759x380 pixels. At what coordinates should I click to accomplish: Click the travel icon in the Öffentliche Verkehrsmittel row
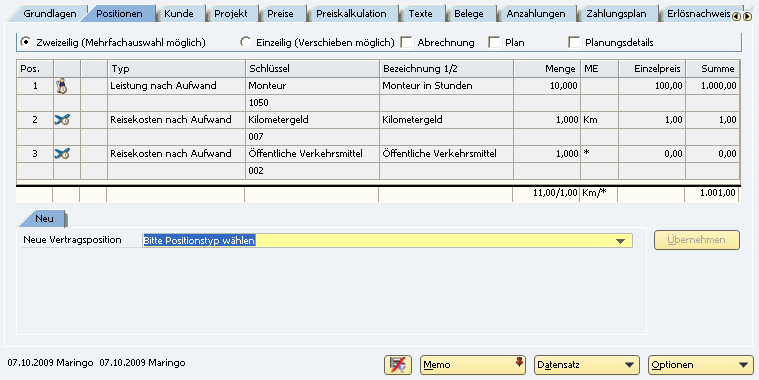pos(62,153)
